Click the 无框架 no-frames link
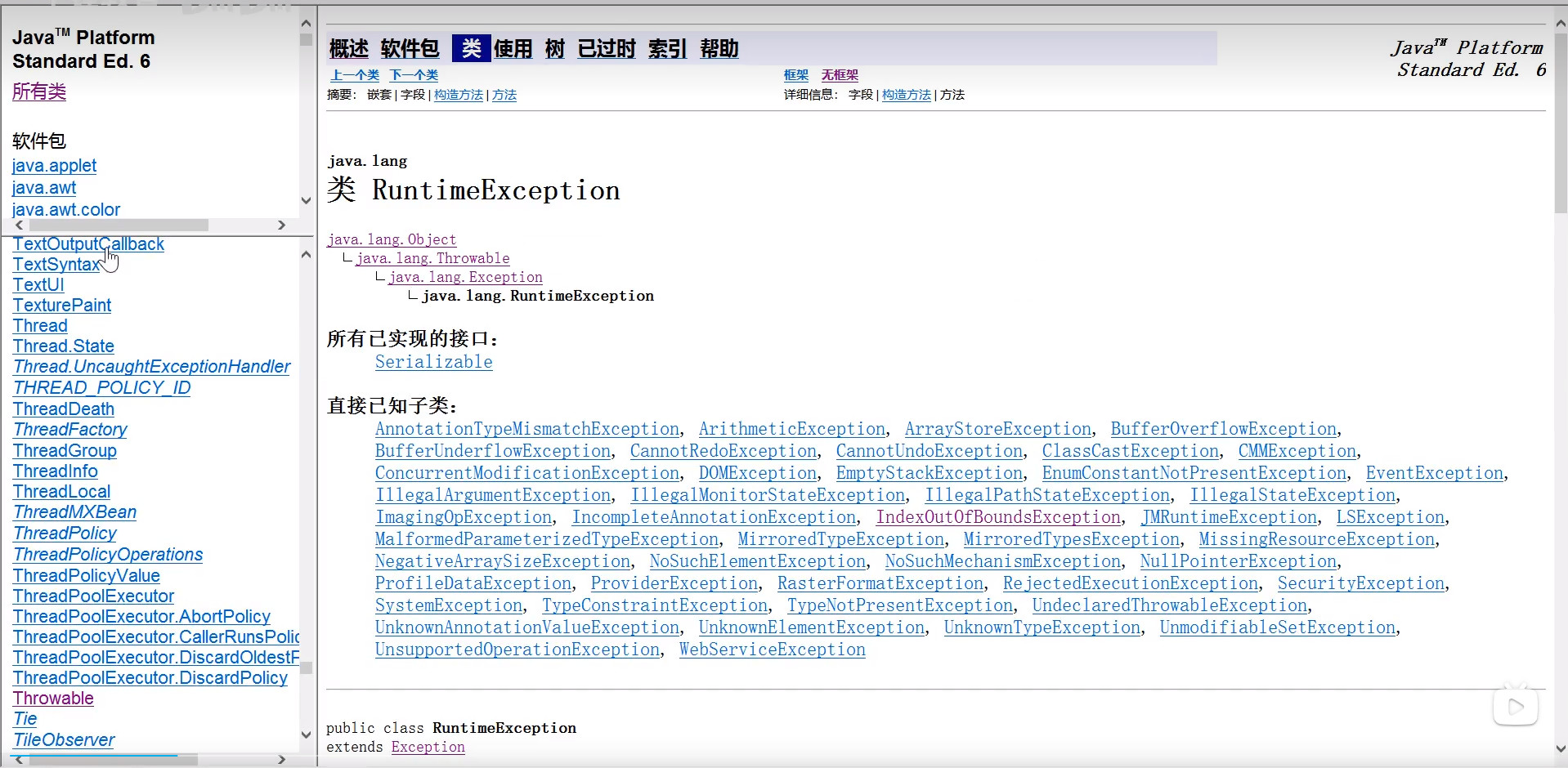This screenshot has height=768, width=1568. click(840, 75)
